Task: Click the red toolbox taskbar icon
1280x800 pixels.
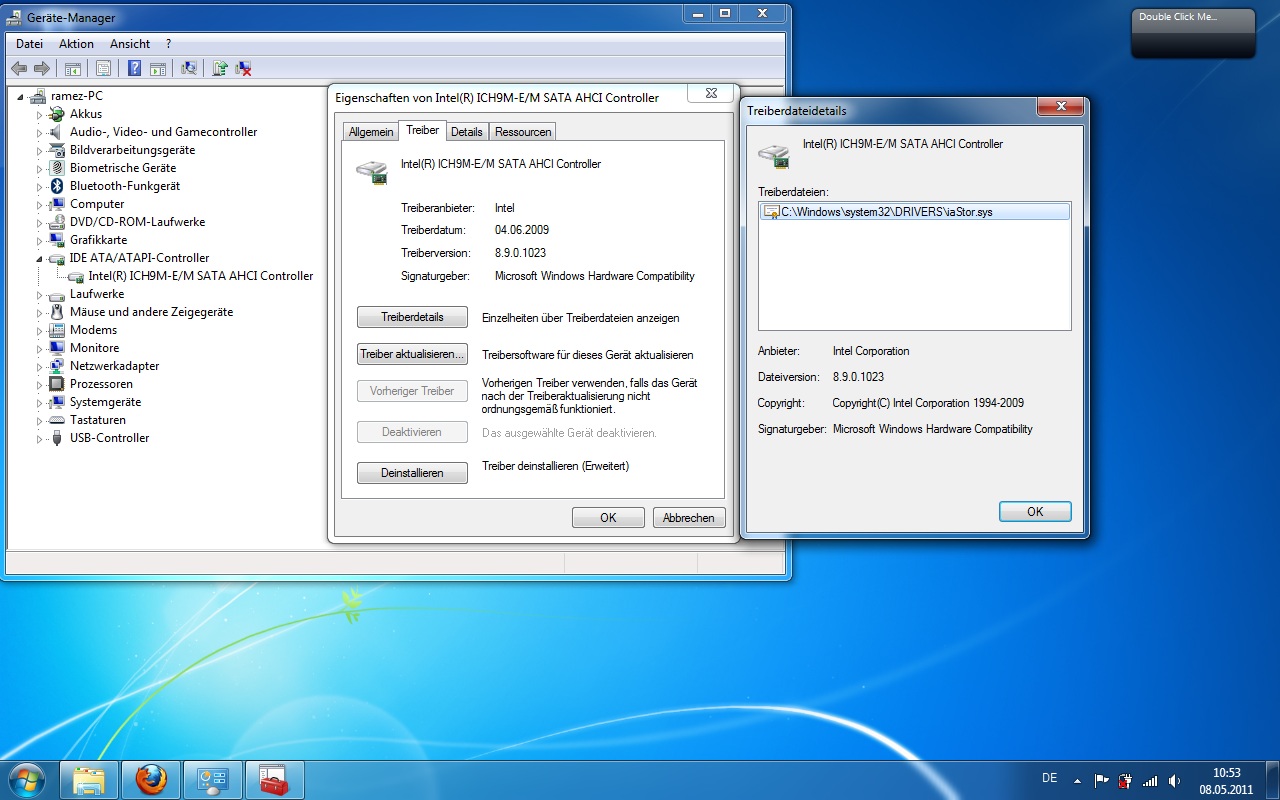Action: [x=273, y=779]
